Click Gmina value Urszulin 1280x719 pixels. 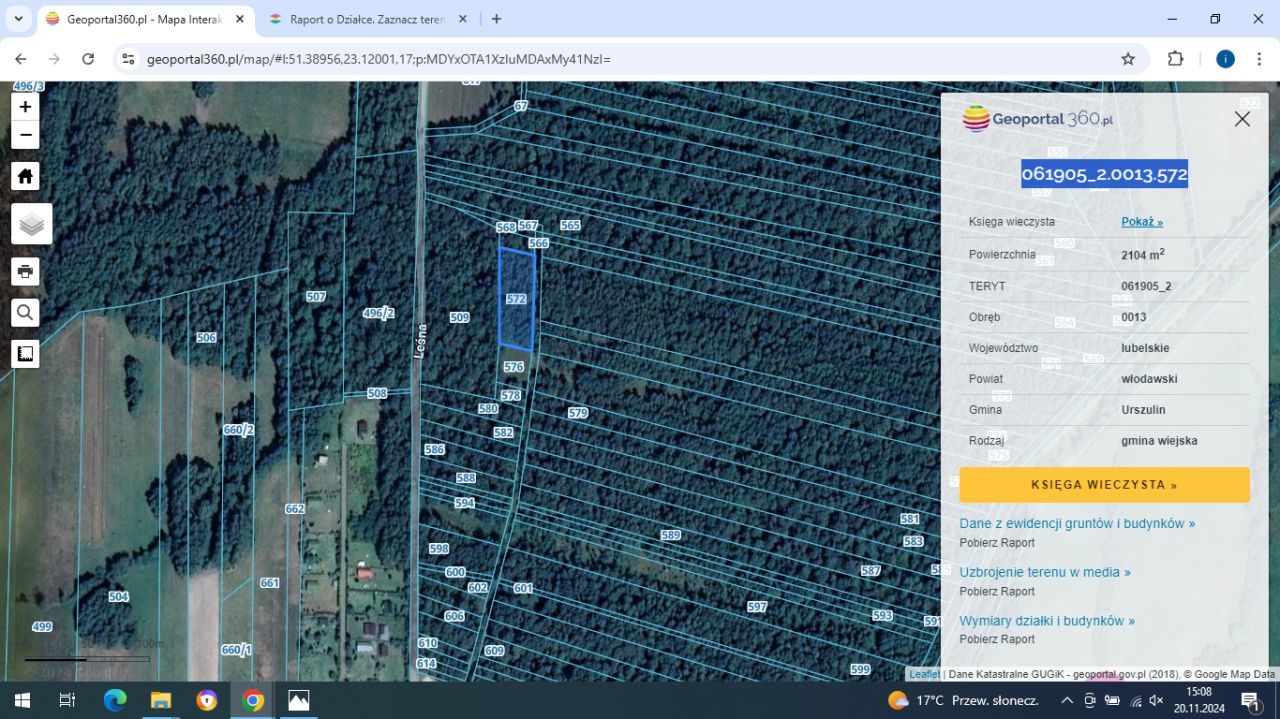tap(1143, 410)
